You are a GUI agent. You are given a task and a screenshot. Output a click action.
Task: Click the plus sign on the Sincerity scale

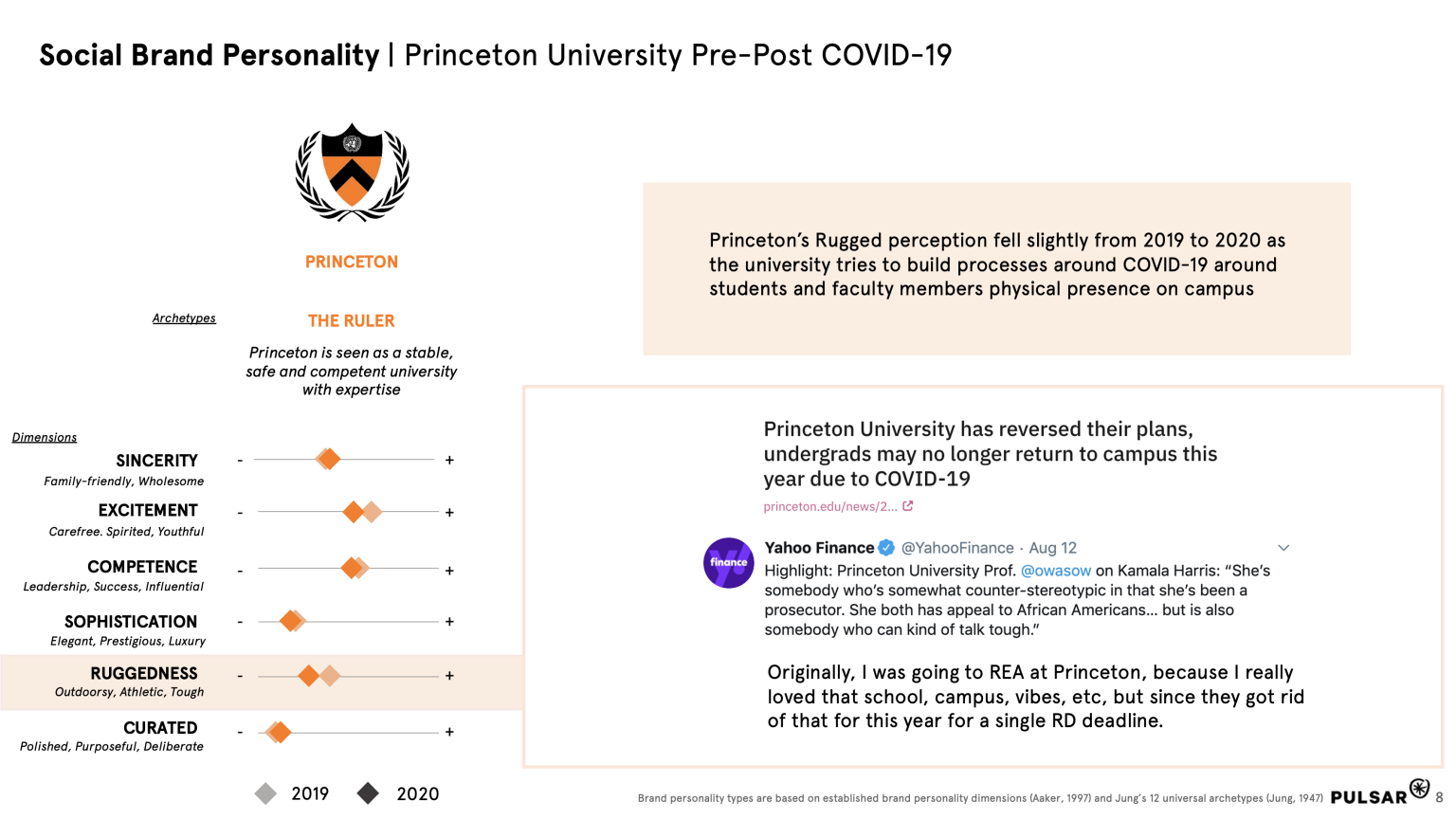click(449, 461)
